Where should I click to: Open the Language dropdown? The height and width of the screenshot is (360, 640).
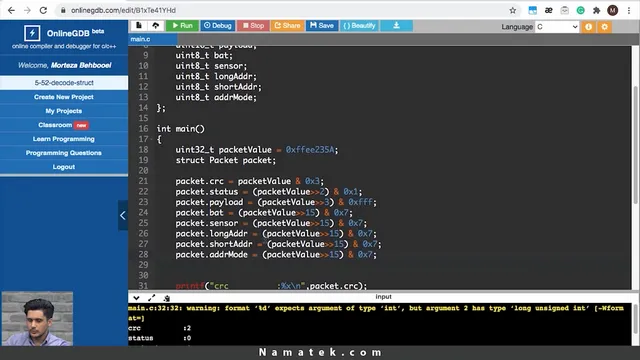tap(557, 27)
